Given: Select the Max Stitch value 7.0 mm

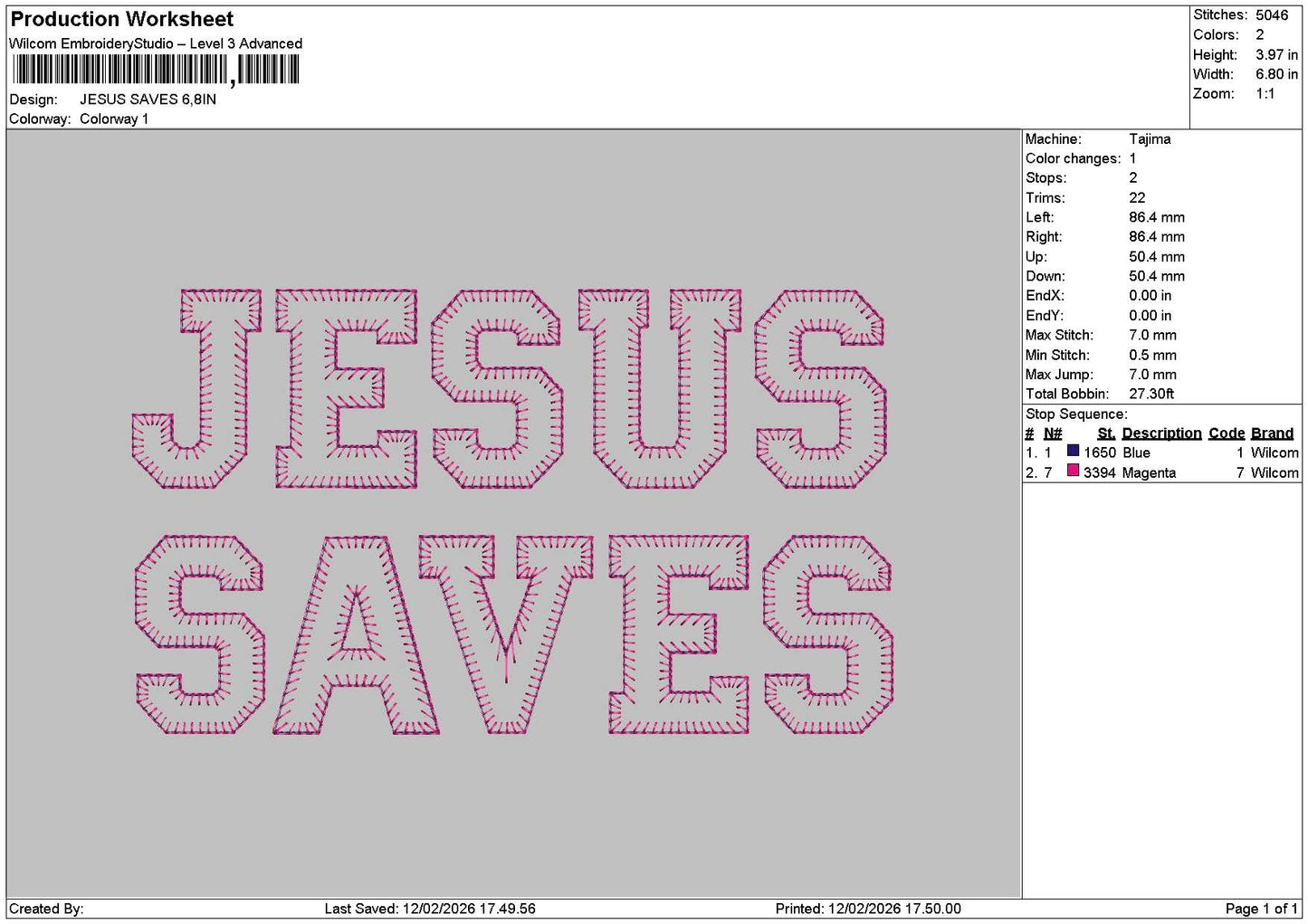Looking at the screenshot, I should point(1152,335).
